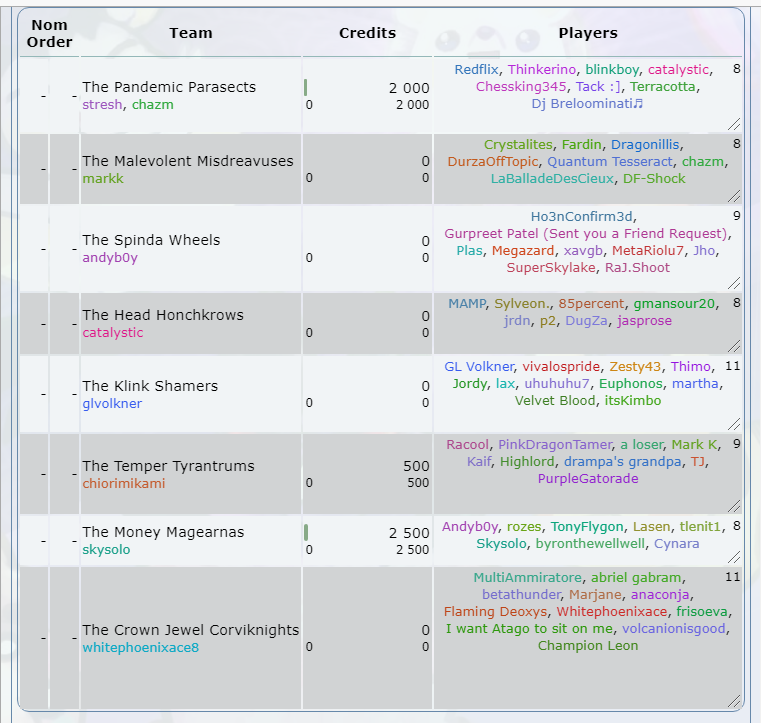
Task: Click player count 11 in Klink Shamers row
Action: (732, 366)
